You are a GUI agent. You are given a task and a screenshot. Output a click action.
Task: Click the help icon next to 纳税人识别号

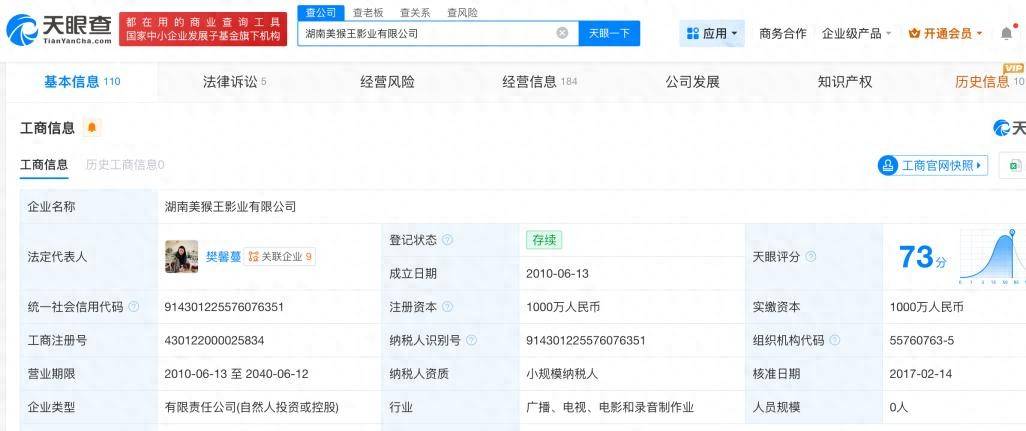471,340
